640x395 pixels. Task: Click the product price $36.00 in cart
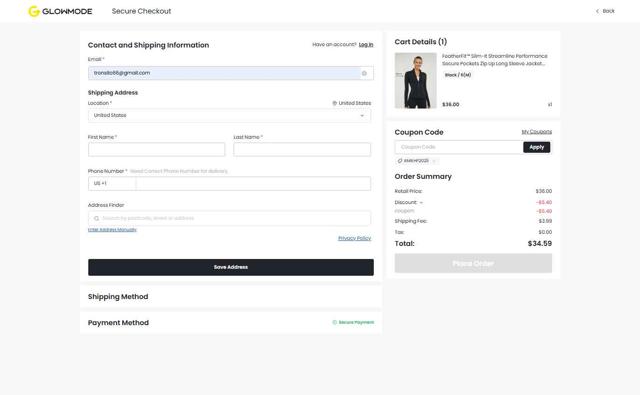click(451, 105)
